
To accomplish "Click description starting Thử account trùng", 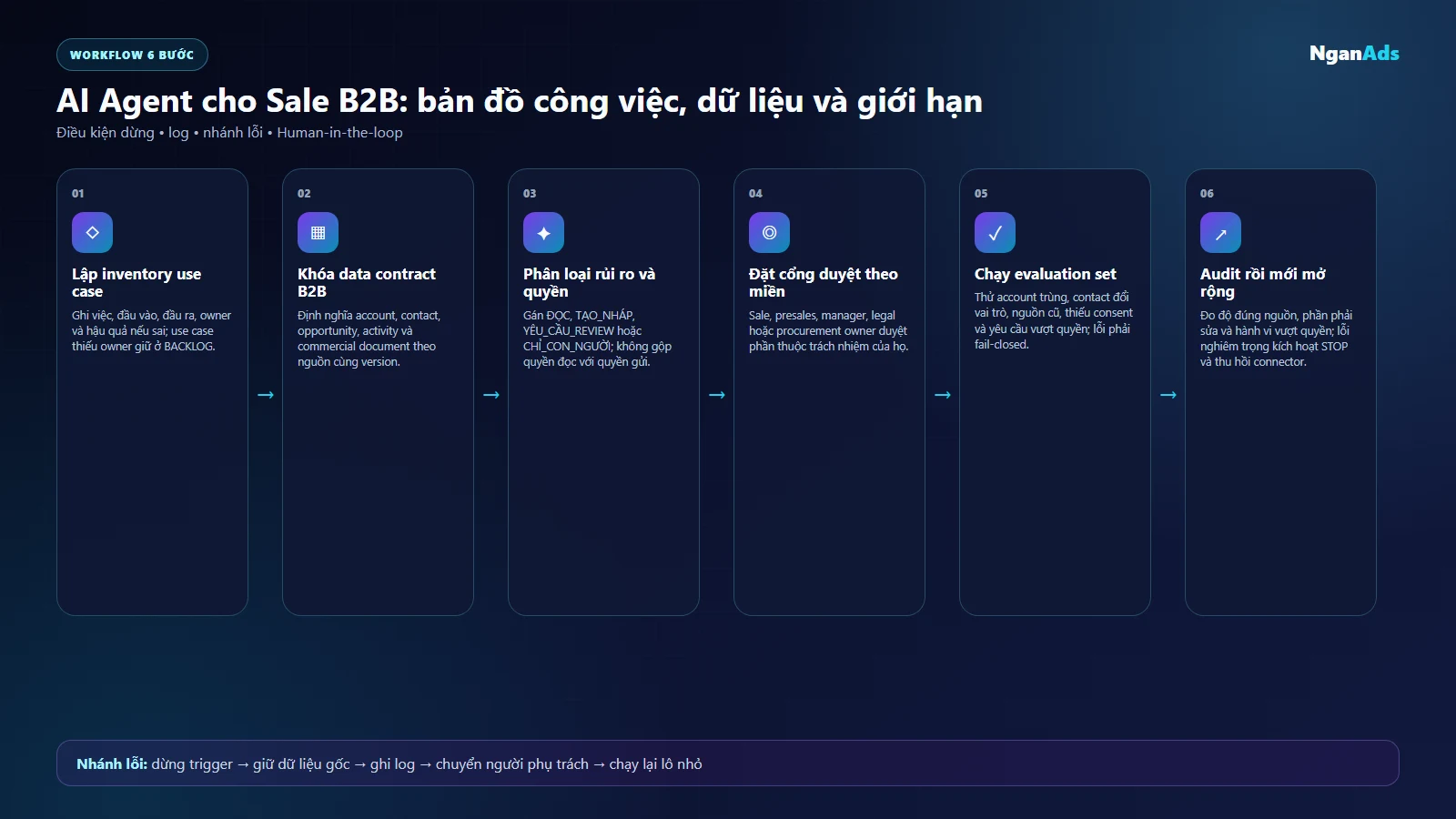I will click(1054, 320).
